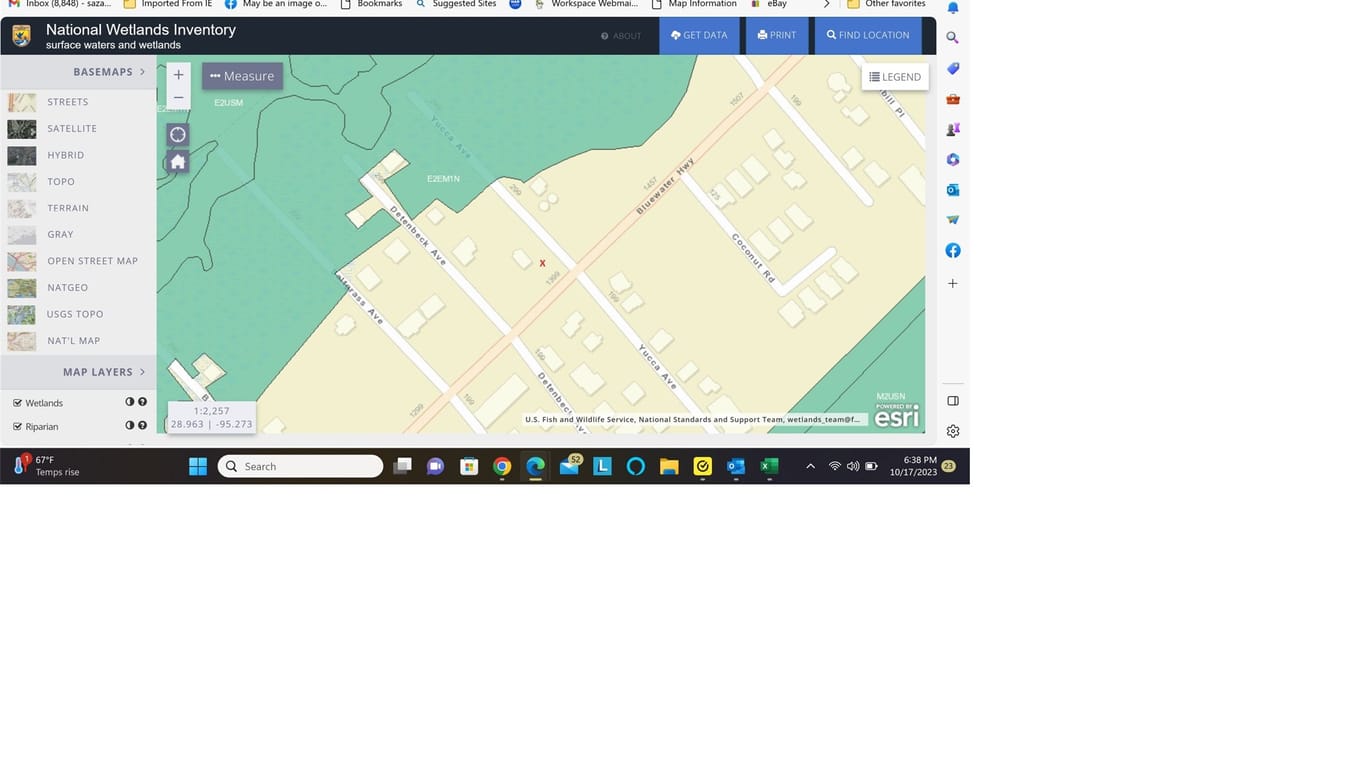The width and height of the screenshot is (1366, 768).
Task: Add a sidebar app with the plus icon
Action: 953,283
